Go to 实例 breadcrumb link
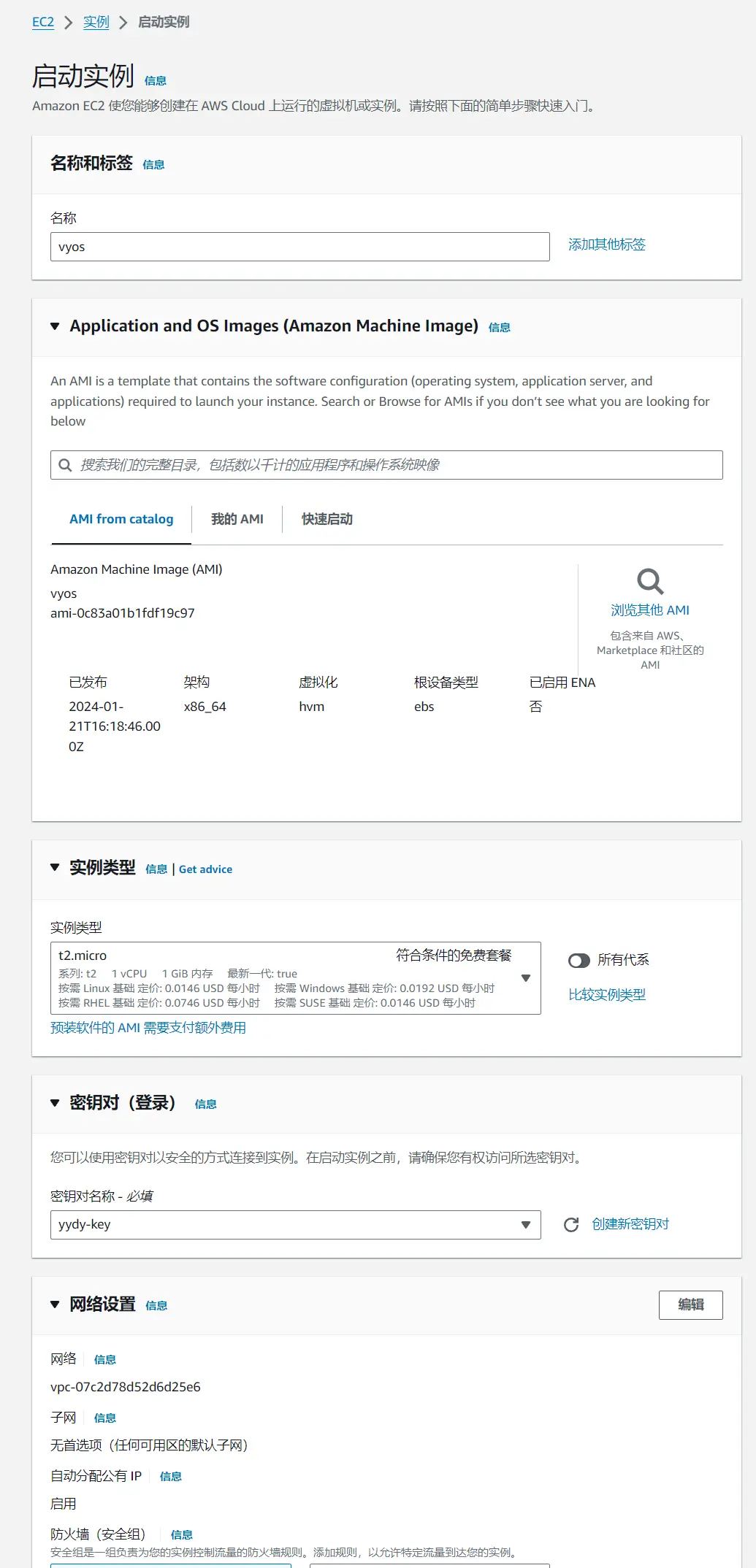 (96, 22)
